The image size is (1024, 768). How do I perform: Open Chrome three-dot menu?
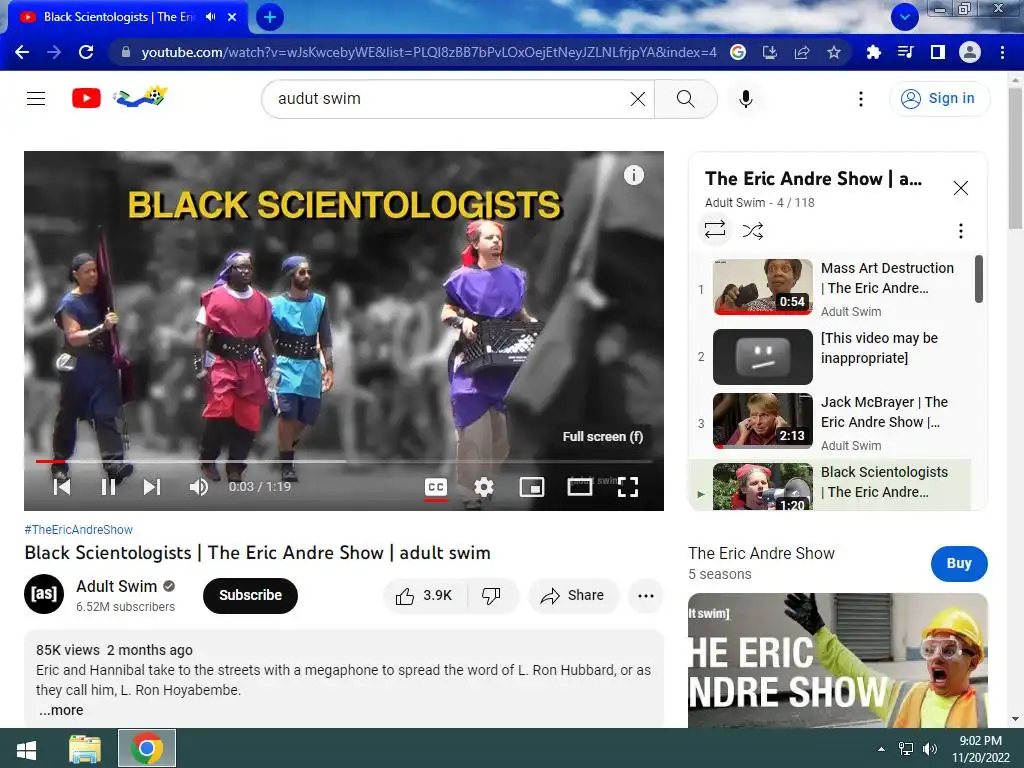[1002, 52]
